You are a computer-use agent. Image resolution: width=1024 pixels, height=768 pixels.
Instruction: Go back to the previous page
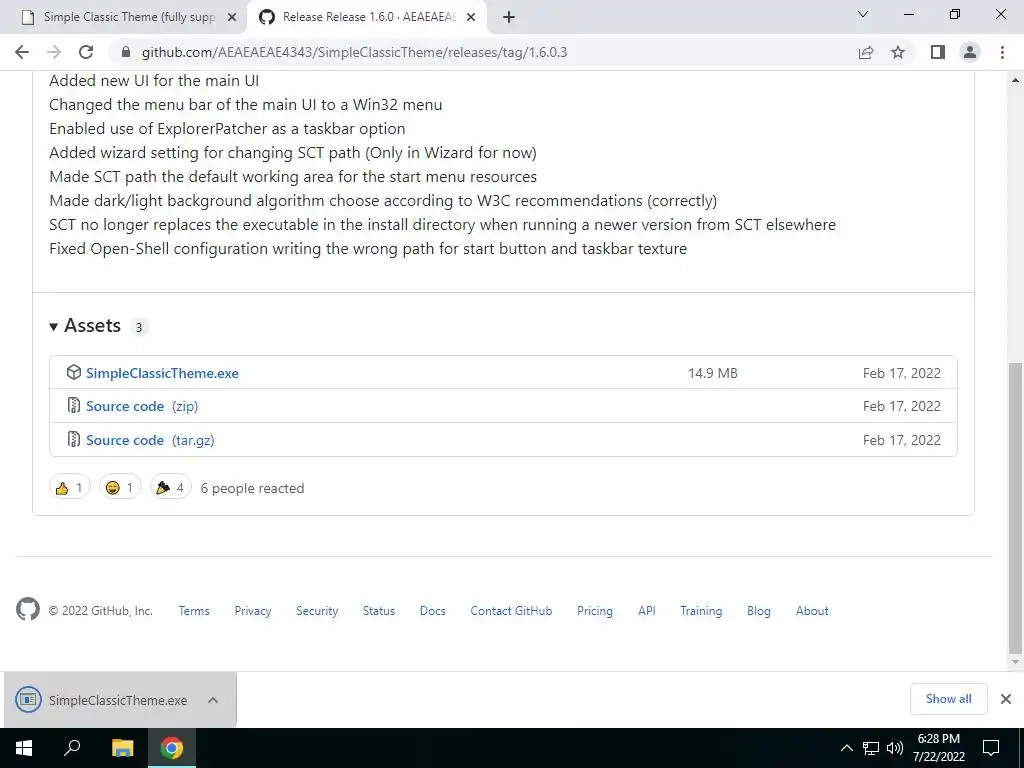(x=22, y=52)
